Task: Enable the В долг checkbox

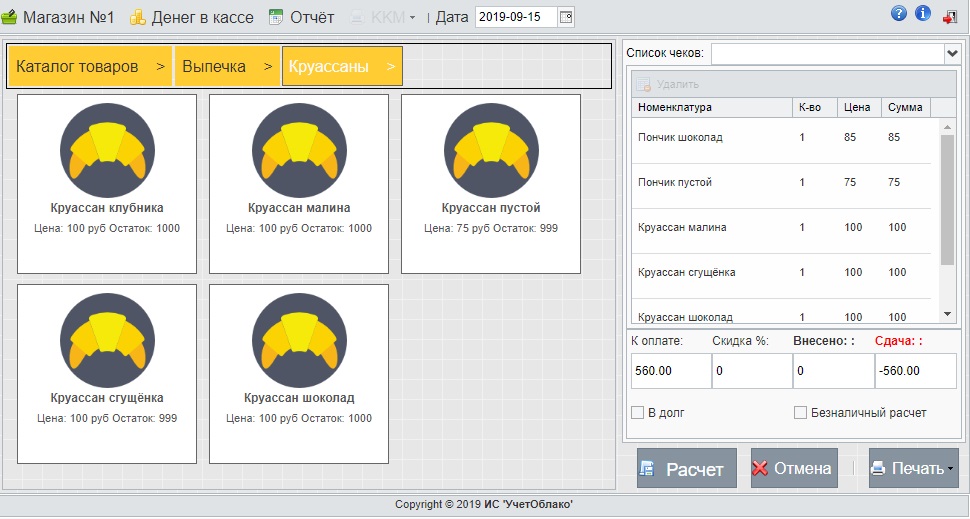Action: click(637, 412)
